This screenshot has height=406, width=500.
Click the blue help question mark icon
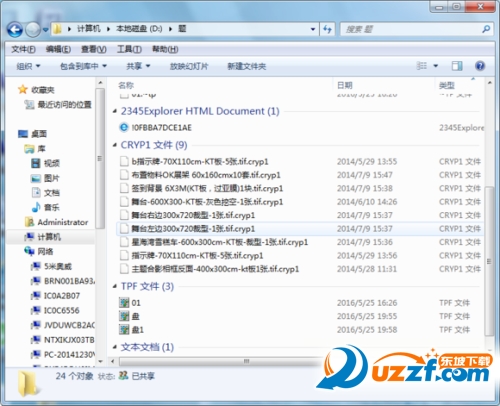(x=480, y=66)
